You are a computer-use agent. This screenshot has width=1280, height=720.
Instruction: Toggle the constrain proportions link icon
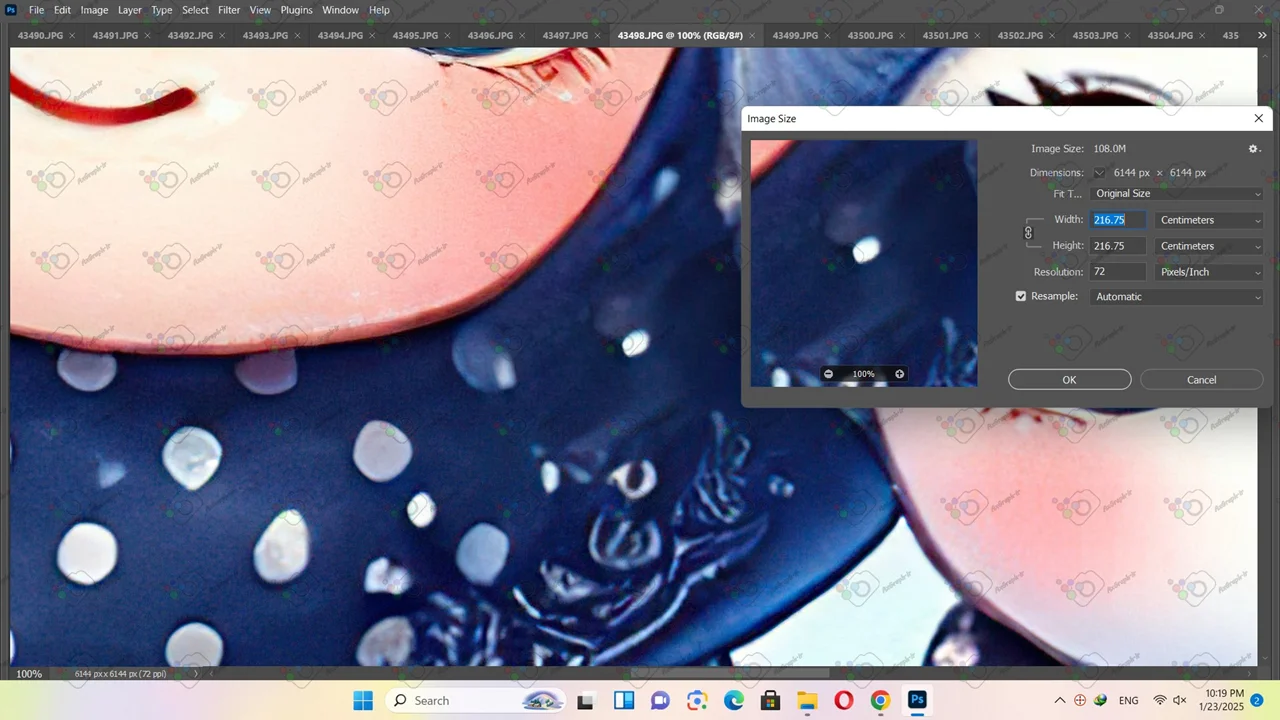click(1028, 233)
